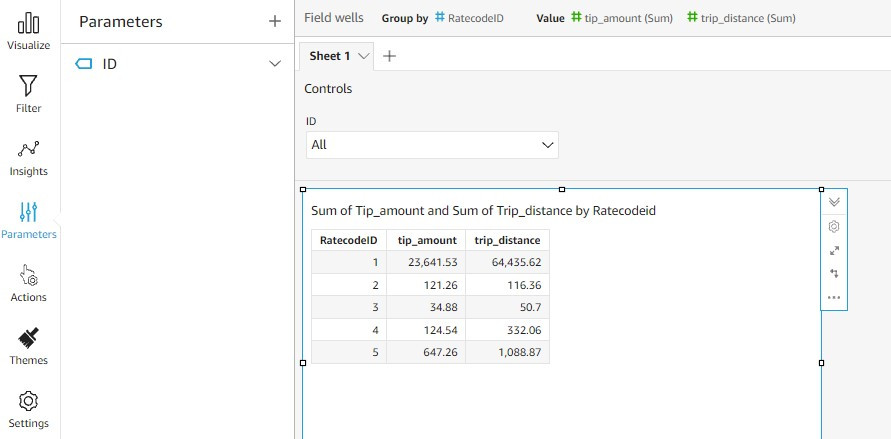This screenshot has height=439, width=891.
Task: Open the Sheet 1 tab menu
Action: coord(363,56)
